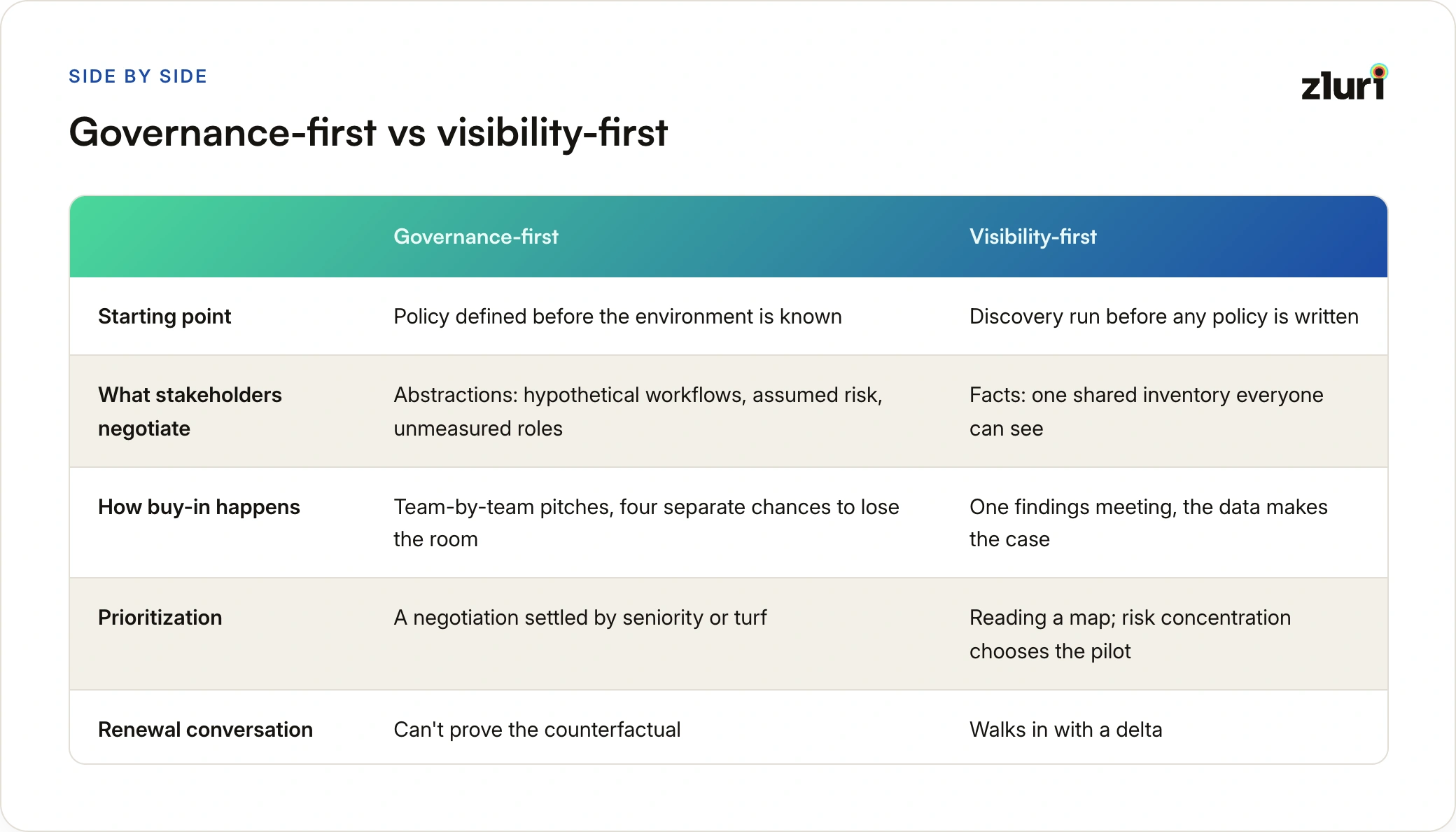Click the 'One findings meeting' cell
The image size is (1456, 832).
1149,523
